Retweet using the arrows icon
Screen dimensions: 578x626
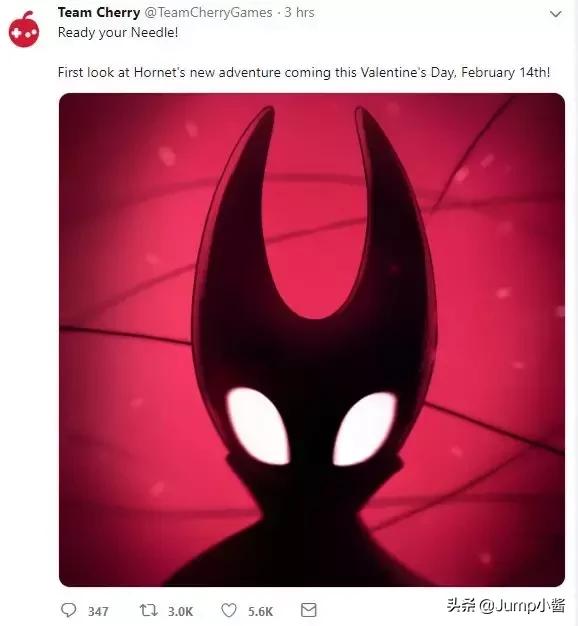coord(149,610)
